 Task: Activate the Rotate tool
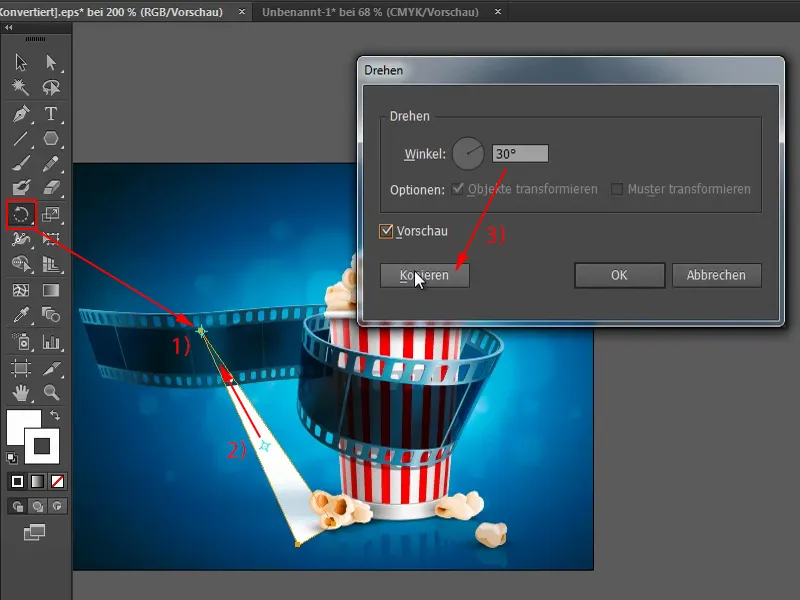[21, 214]
